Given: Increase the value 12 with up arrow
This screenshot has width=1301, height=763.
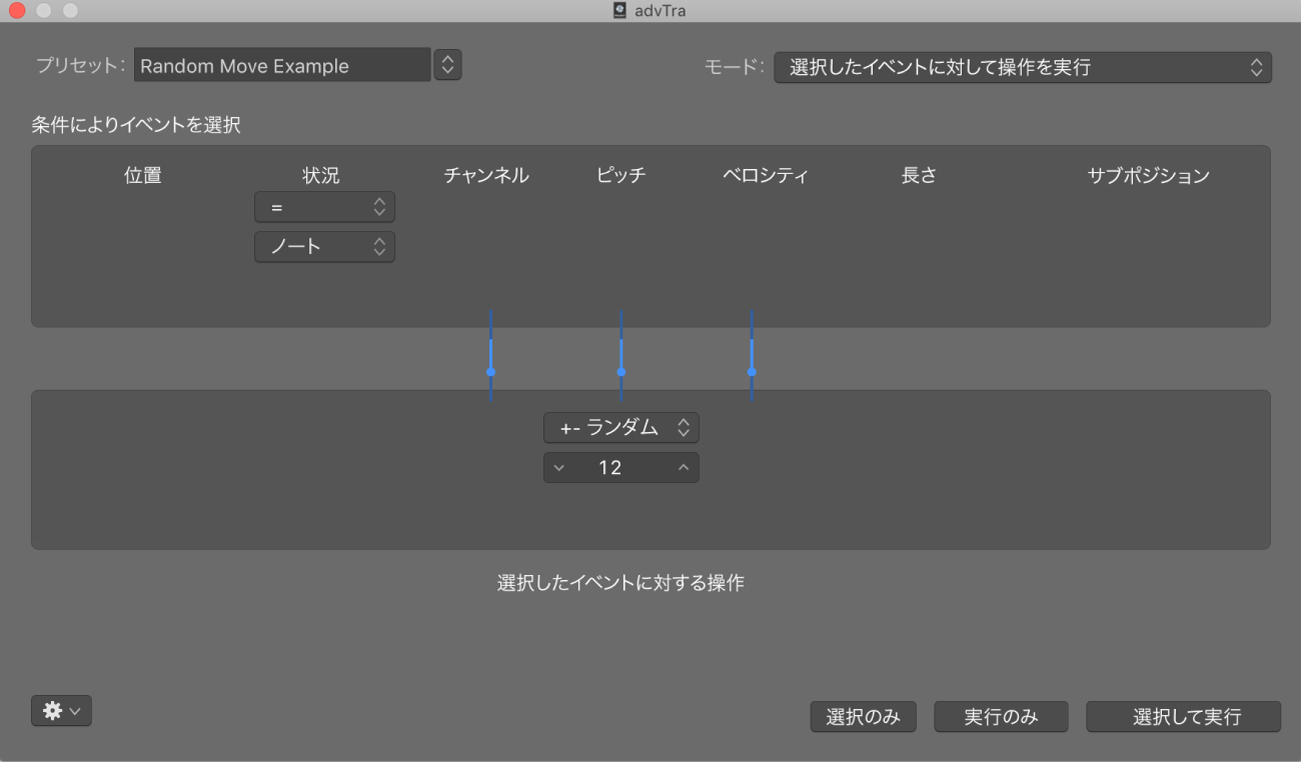Looking at the screenshot, I should click(x=684, y=468).
